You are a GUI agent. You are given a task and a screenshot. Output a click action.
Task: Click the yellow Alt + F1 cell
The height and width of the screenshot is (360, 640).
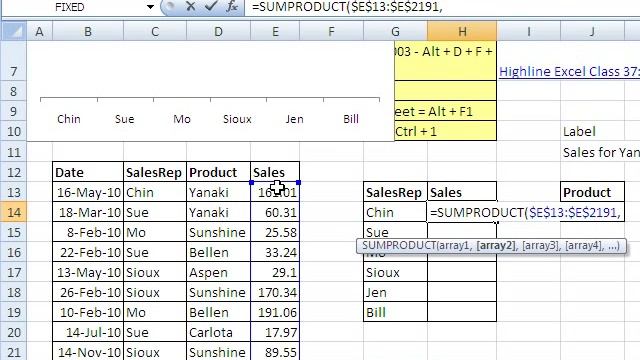[x=446, y=111]
